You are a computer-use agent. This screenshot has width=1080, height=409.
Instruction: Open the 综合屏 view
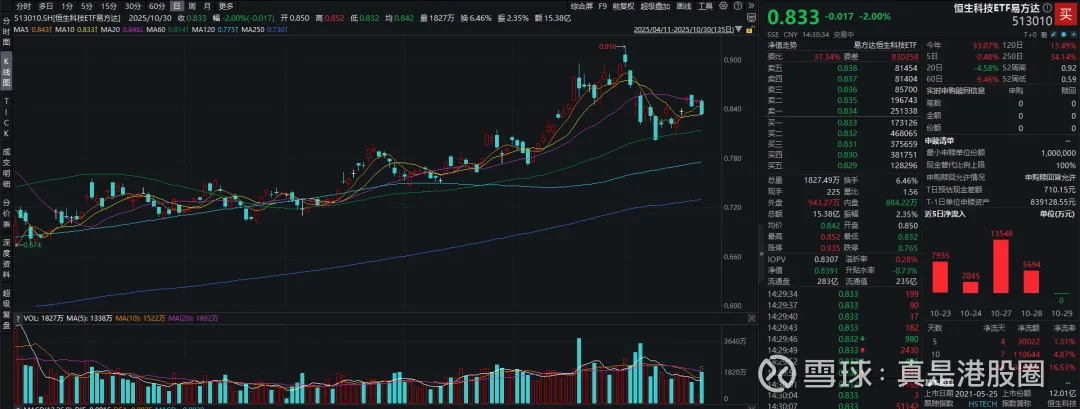pos(582,6)
